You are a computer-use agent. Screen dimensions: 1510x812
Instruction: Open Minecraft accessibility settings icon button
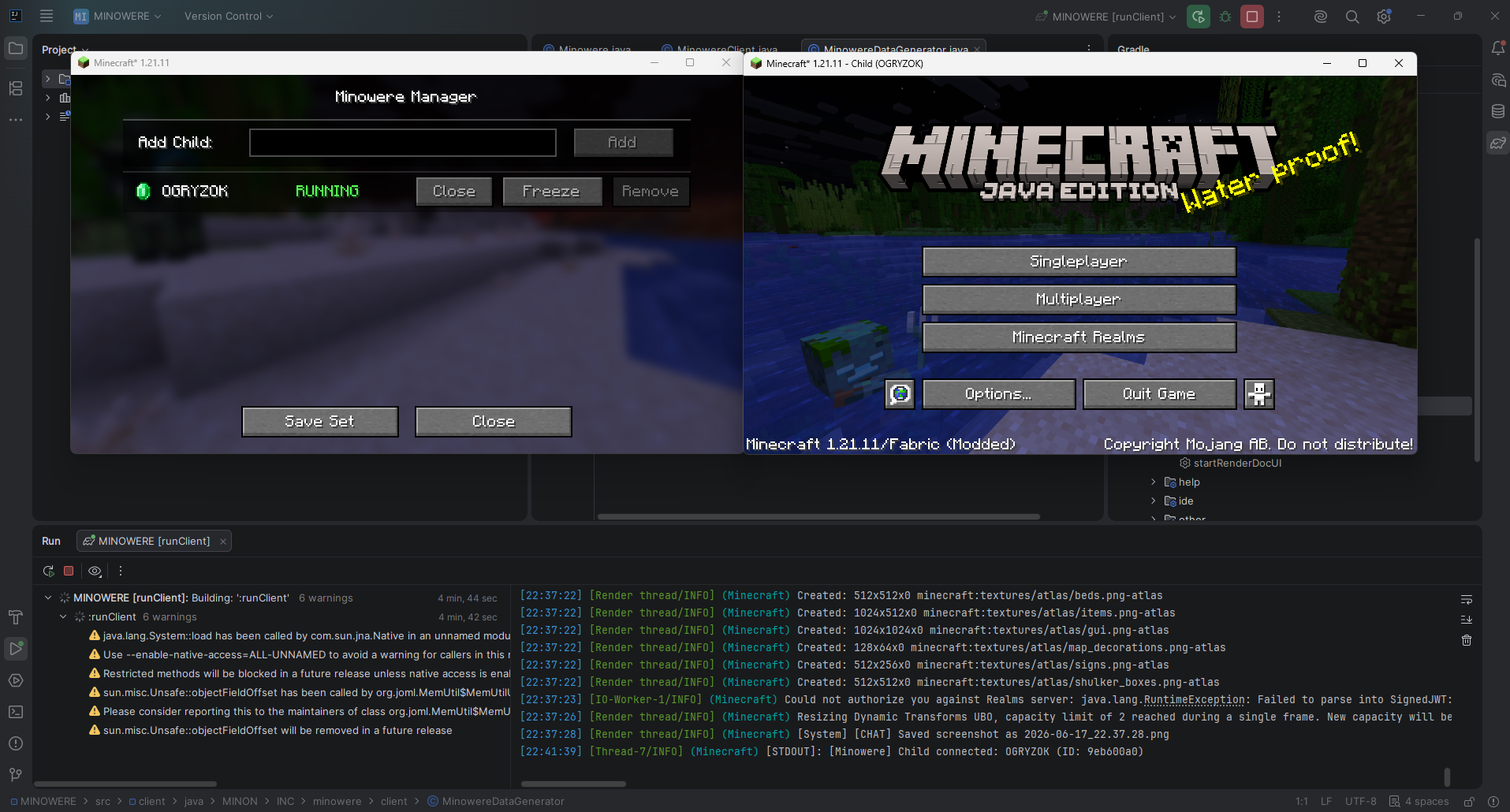point(1259,394)
